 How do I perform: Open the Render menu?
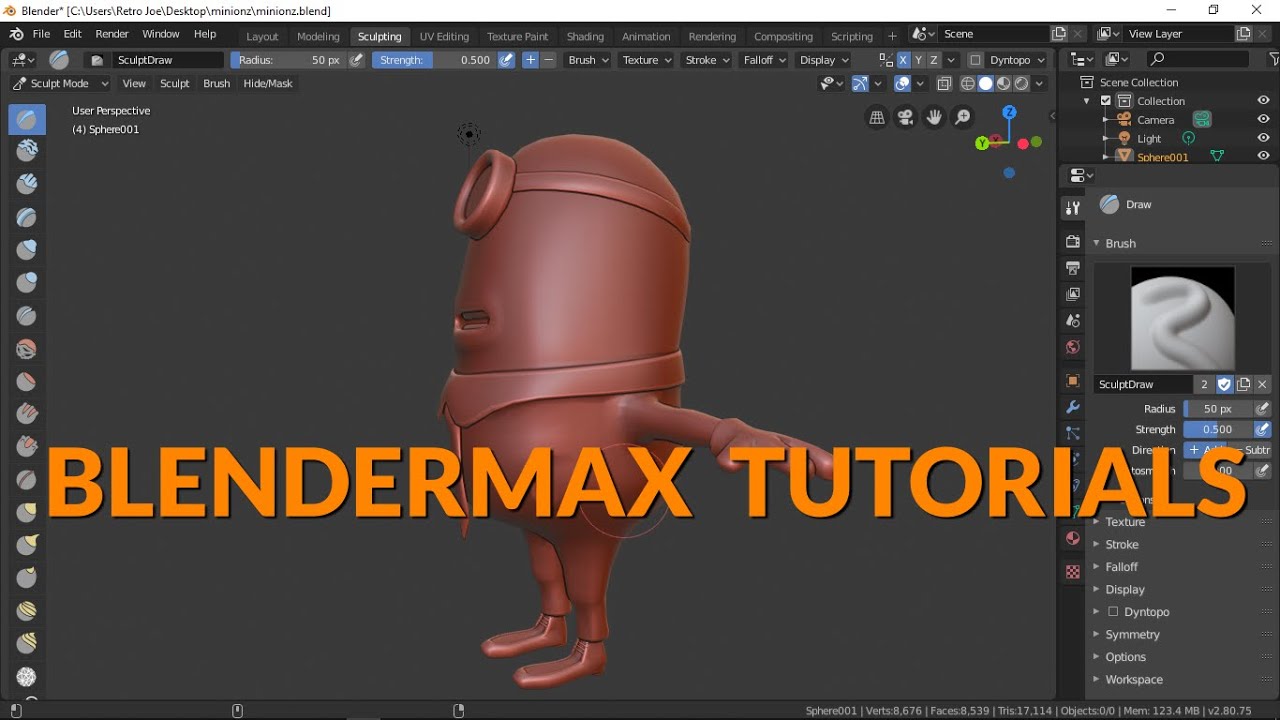(x=112, y=34)
